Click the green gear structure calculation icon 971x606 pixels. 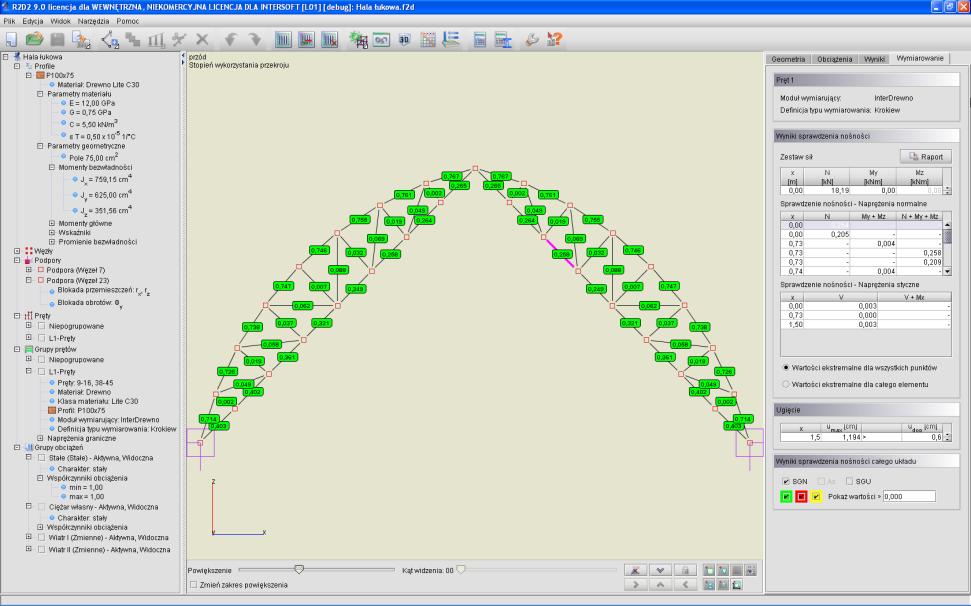pos(358,40)
